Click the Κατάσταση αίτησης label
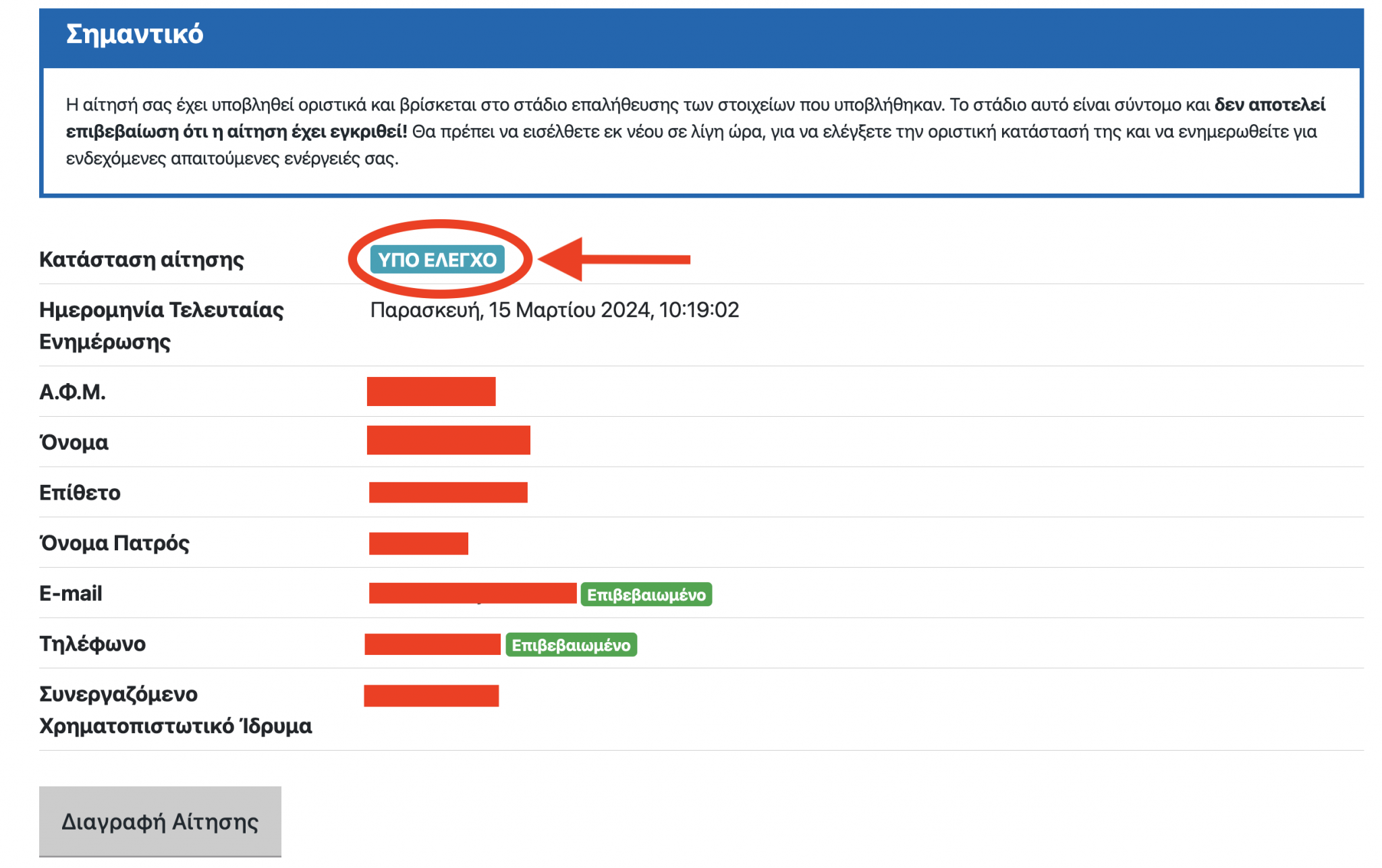This screenshot has height=868, width=1382. coord(142,260)
